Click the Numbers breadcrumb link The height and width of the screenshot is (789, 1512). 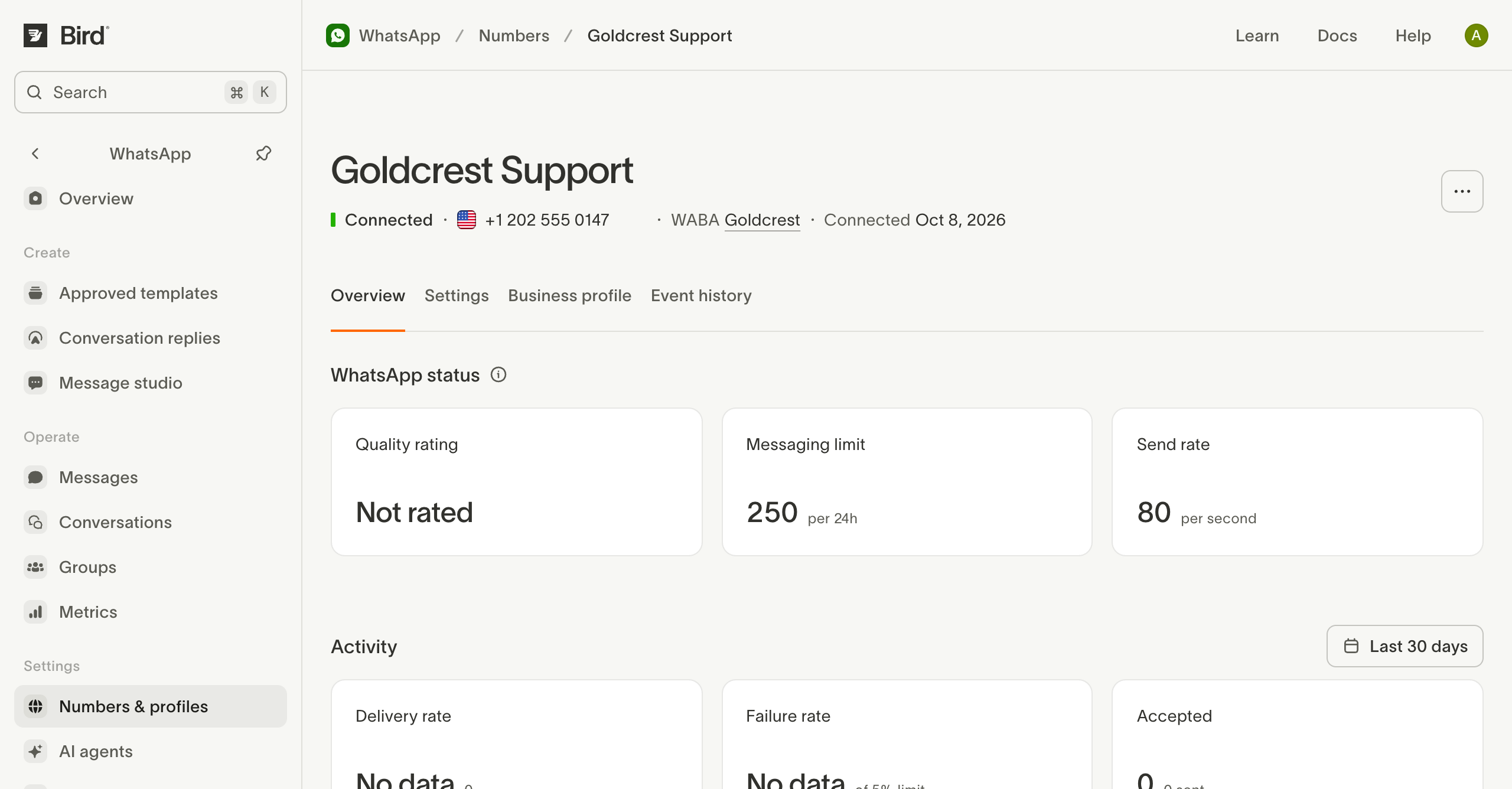(514, 35)
